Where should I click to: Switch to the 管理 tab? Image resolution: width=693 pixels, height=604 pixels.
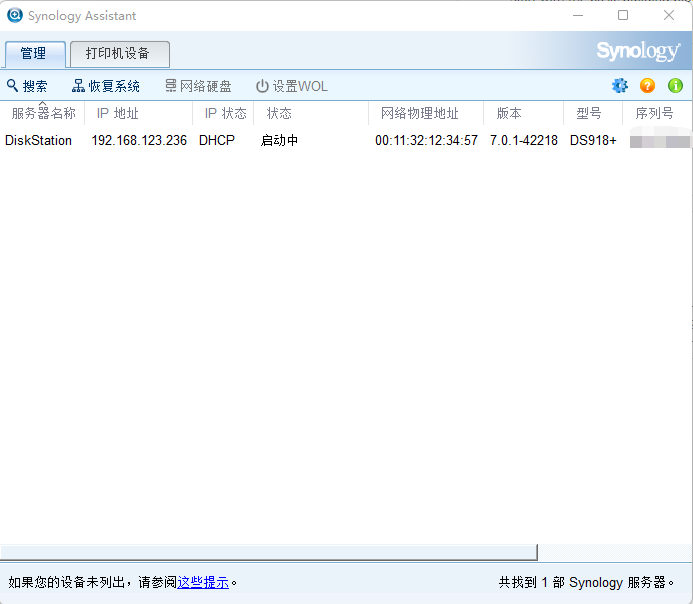pyautogui.click(x=35, y=54)
